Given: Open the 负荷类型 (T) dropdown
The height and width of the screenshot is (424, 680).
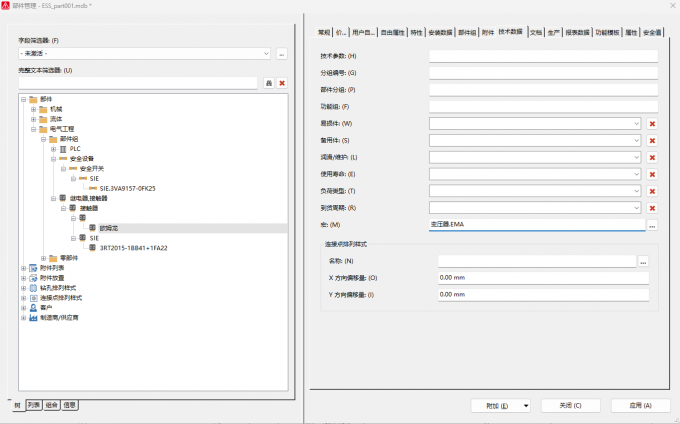Looking at the screenshot, I should pos(636,192).
